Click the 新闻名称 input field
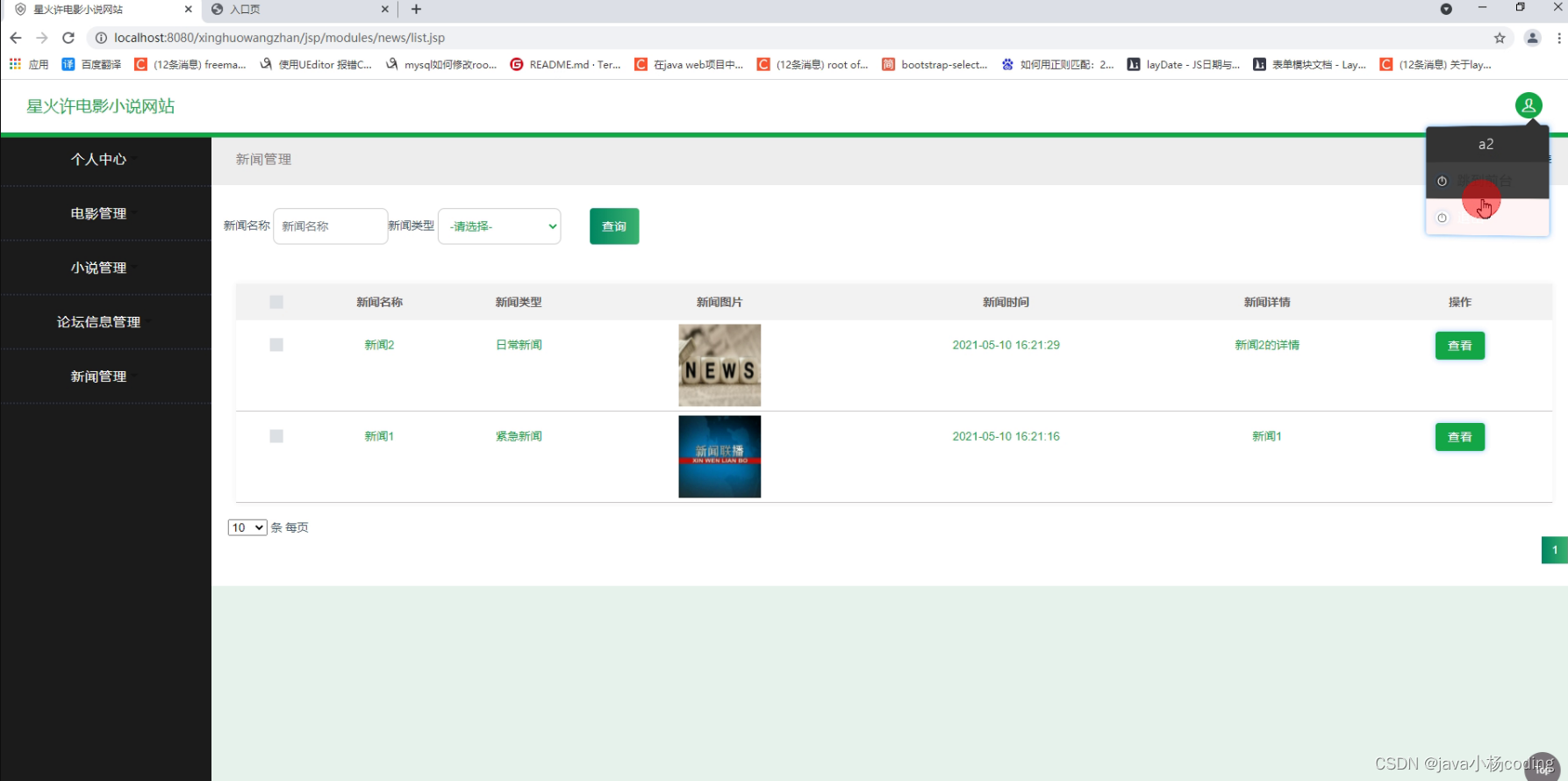Screen dimensions: 1568x781 pyautogui.click(x=331, y=226)
